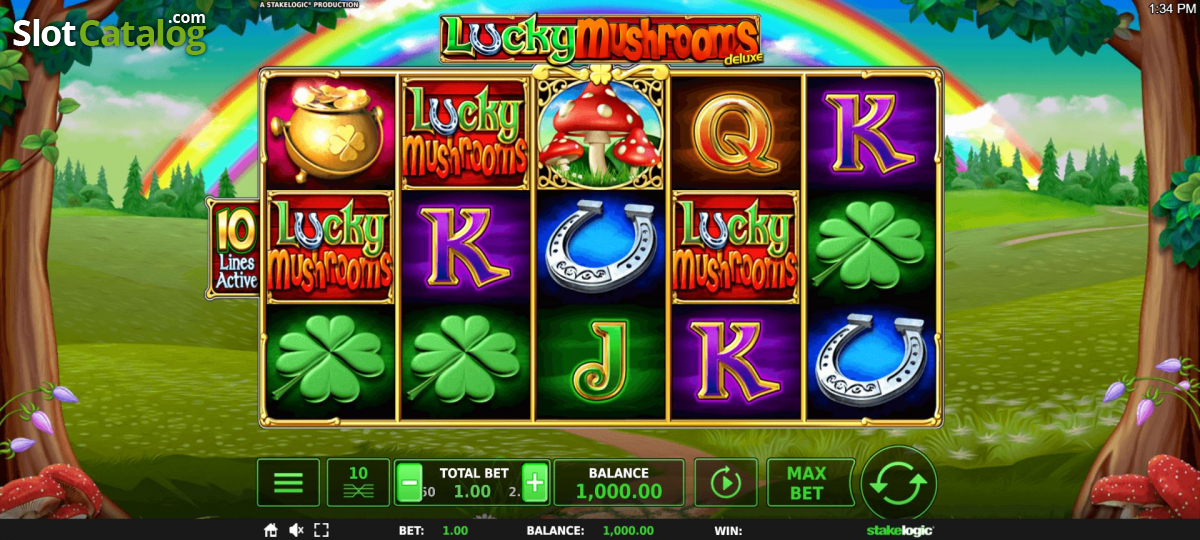The height and width of the screenshot is (540, 1200).
Task: Toggle fullscreen mode icon
Action: point(321,531)
